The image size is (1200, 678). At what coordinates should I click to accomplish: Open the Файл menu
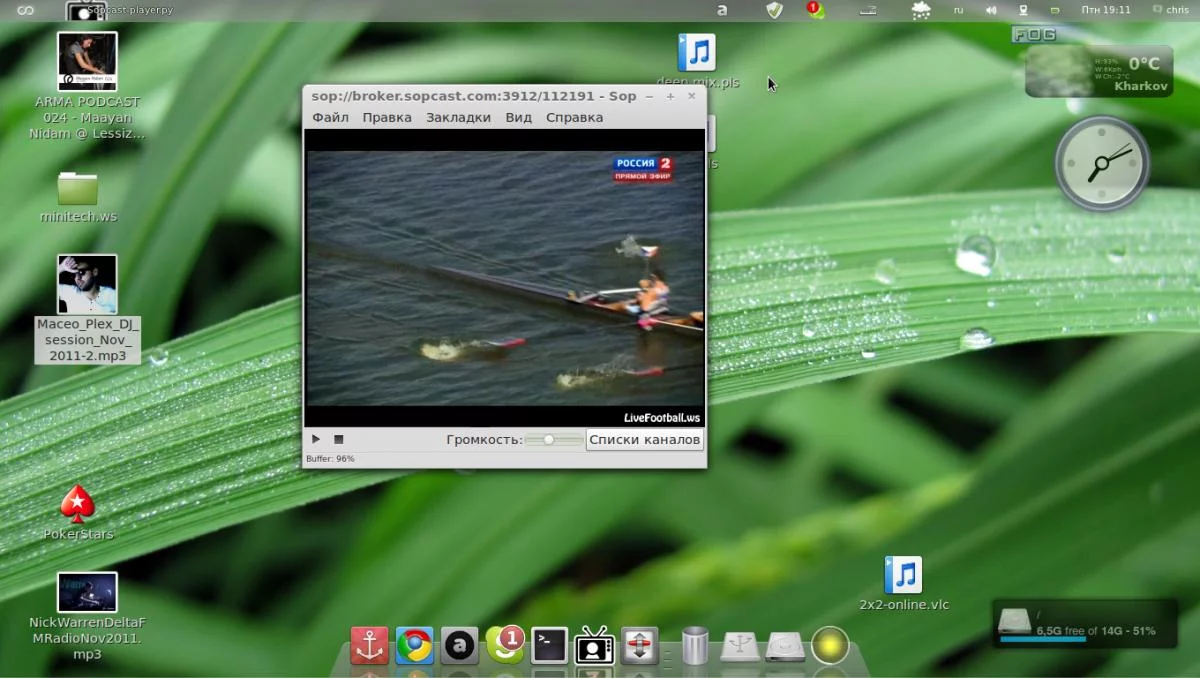[330, 117]
